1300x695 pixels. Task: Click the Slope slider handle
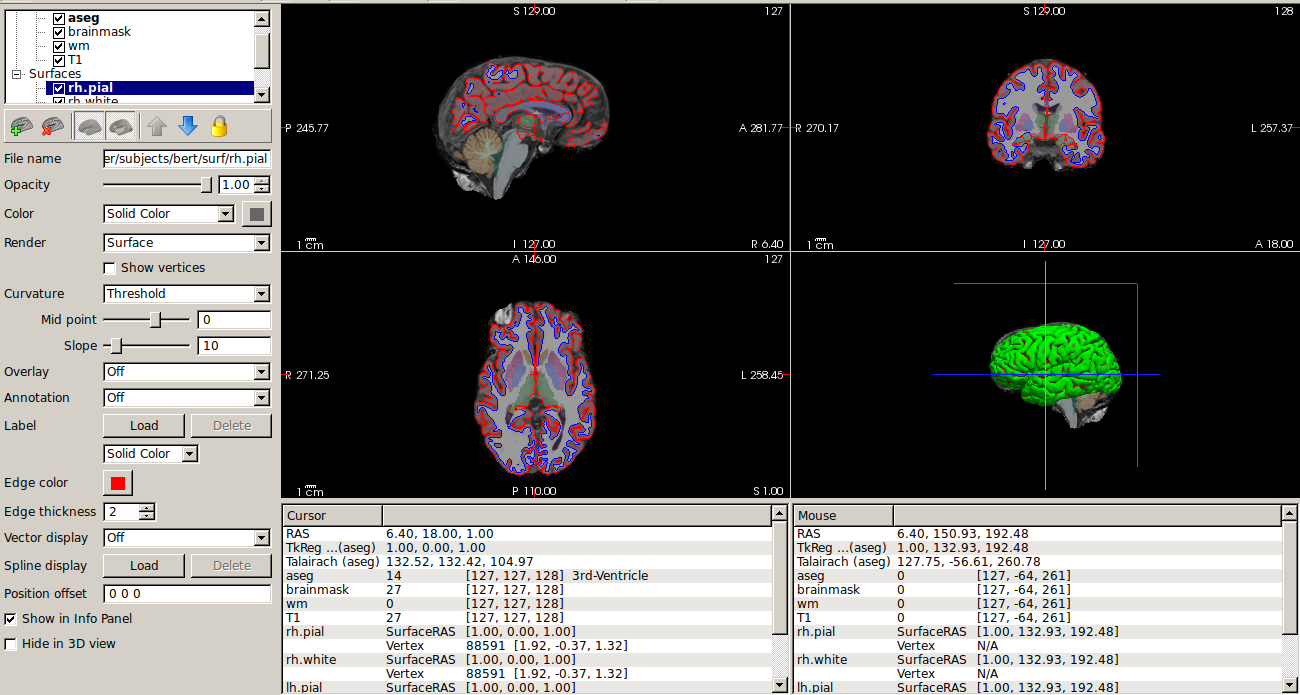pos(116,346)
